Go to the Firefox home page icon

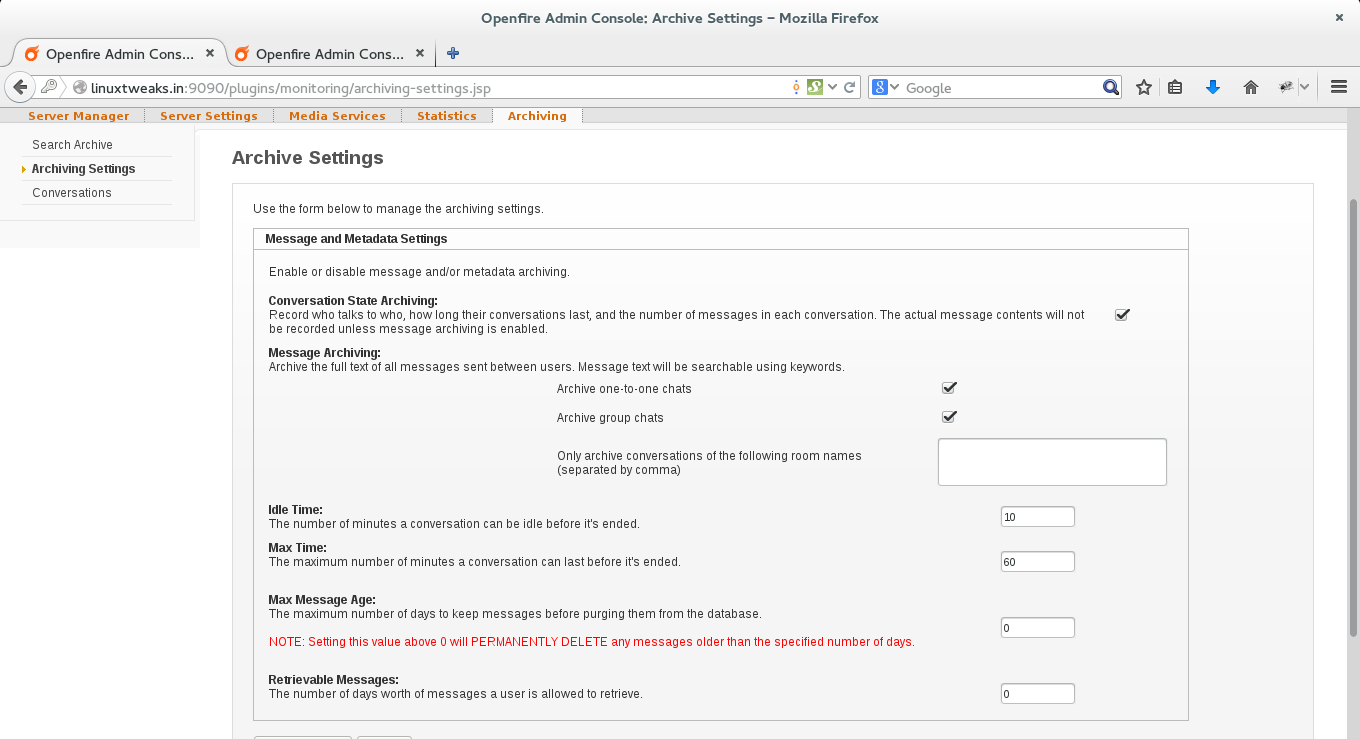tap(1250, 87)
